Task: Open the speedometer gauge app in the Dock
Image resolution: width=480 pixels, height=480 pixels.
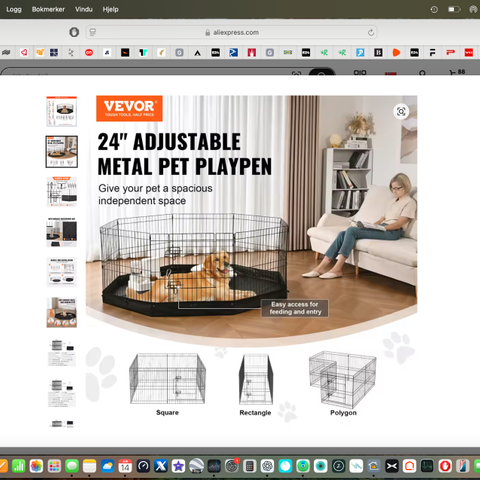Action: point(143,466)
